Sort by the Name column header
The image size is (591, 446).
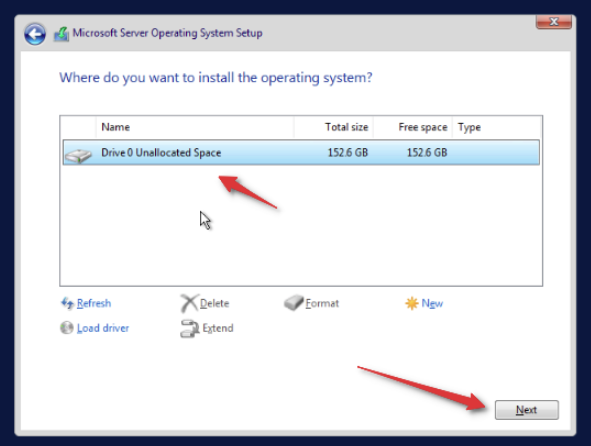click(195, 127)
